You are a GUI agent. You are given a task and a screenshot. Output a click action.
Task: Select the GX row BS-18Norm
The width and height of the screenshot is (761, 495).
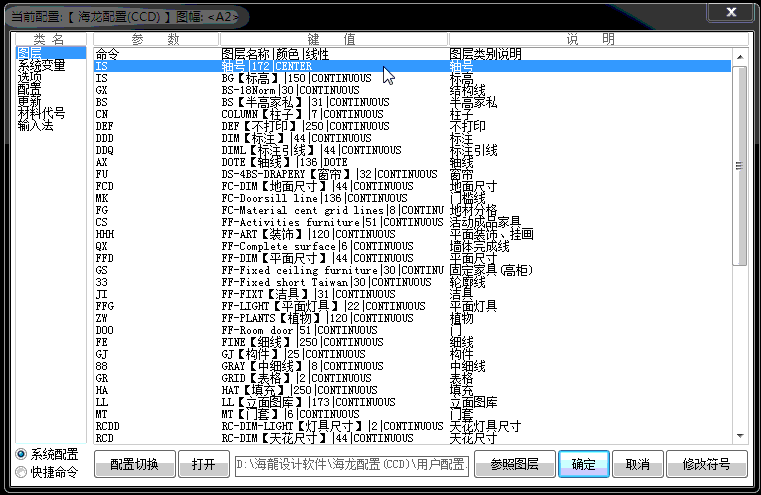coord(413,90)
